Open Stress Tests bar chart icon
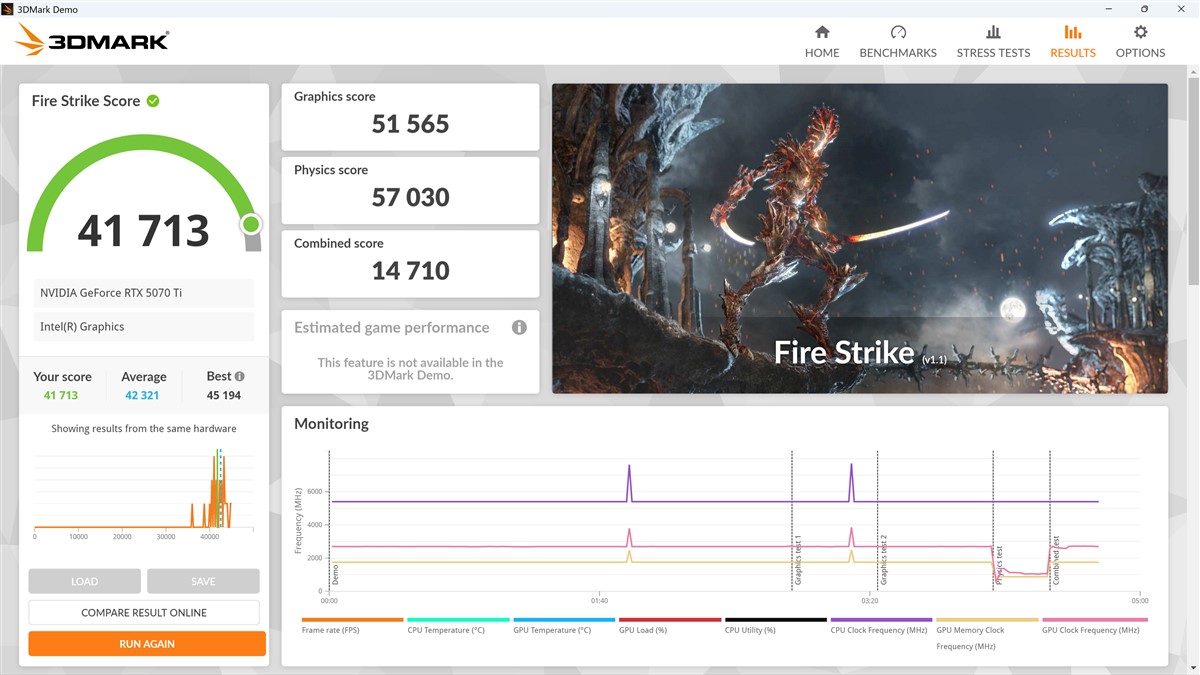1200x675 pixels. pyautogui.click(x=993, y=33)
